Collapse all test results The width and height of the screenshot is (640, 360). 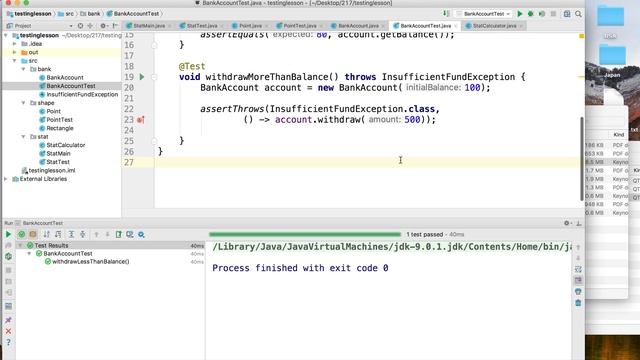pyautogui.click(x=83, y=234)
